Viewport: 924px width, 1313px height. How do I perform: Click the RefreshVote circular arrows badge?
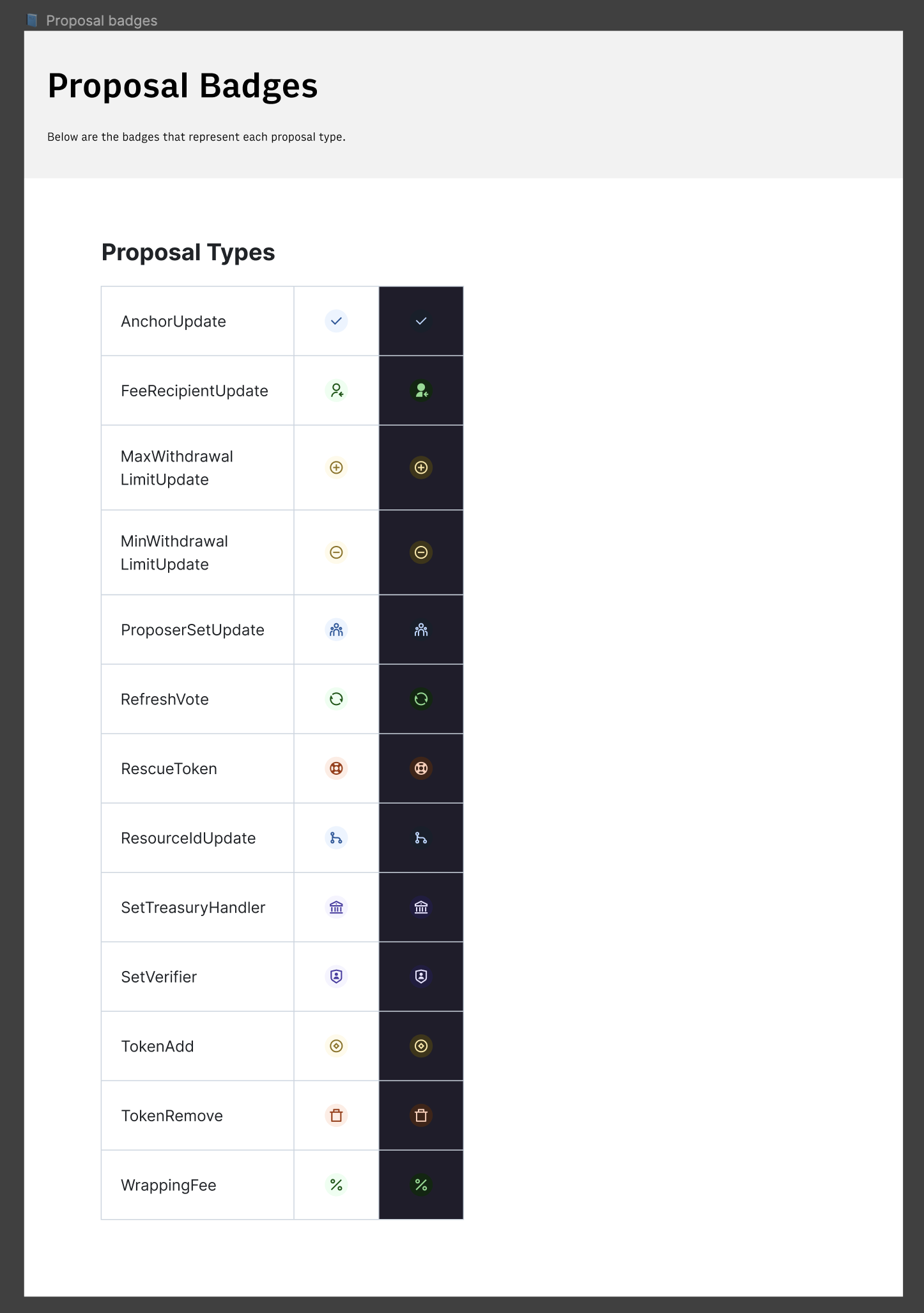pyautogui.click(x=336, y=699)
